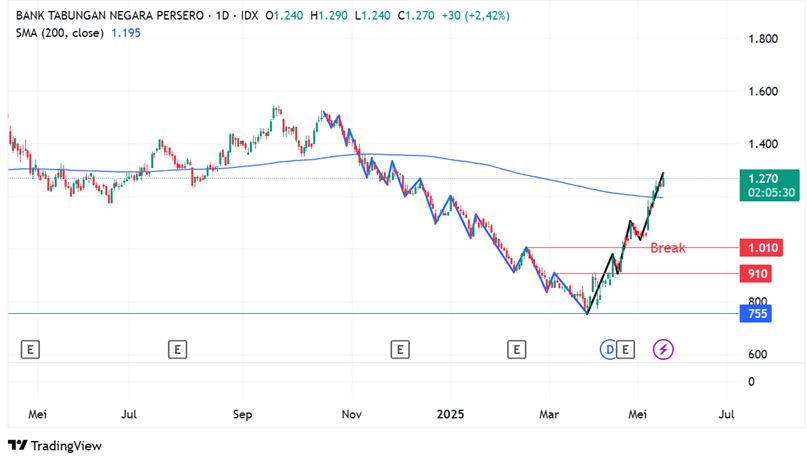Click the E earnings marker right of Jul
Viewport: 807px width, 458px height.
coord(177,349)
